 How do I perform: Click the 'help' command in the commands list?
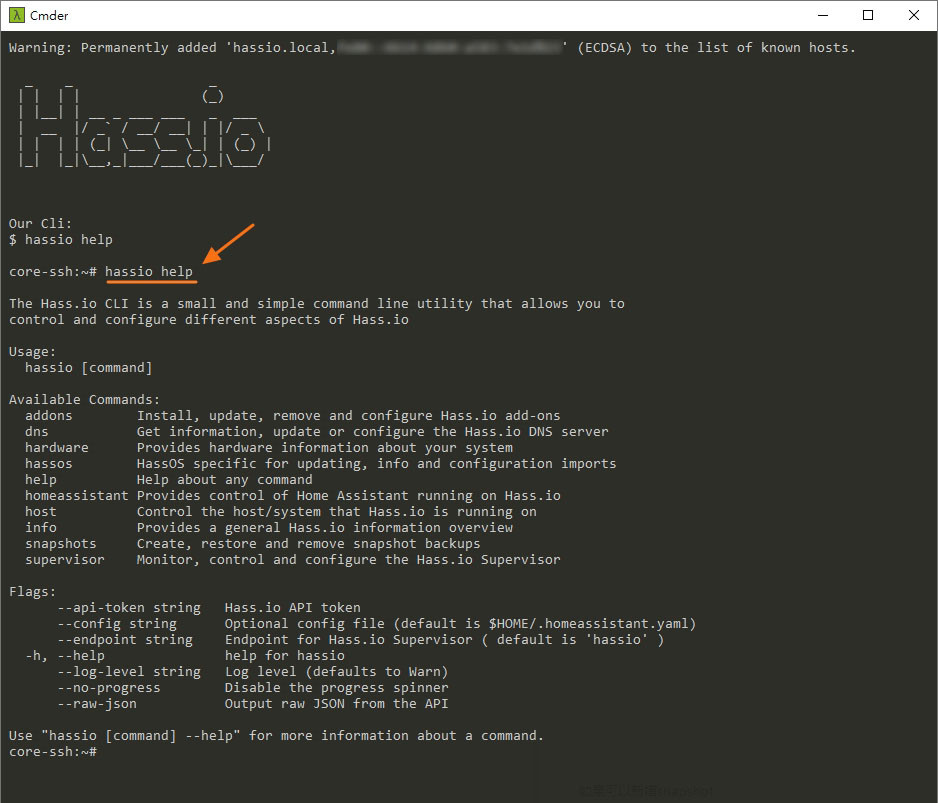[41, 480]
